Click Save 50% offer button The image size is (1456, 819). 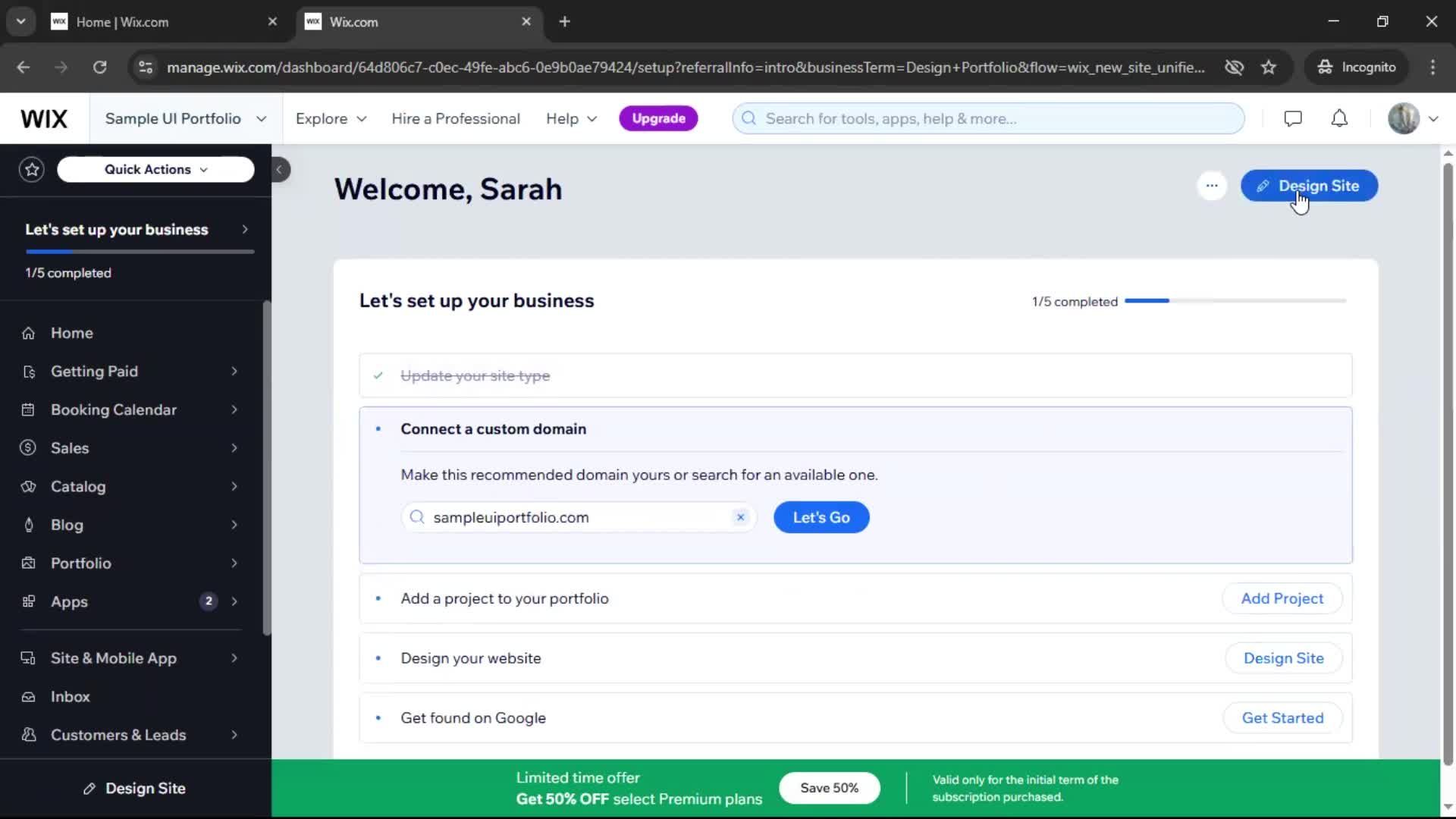829,788
